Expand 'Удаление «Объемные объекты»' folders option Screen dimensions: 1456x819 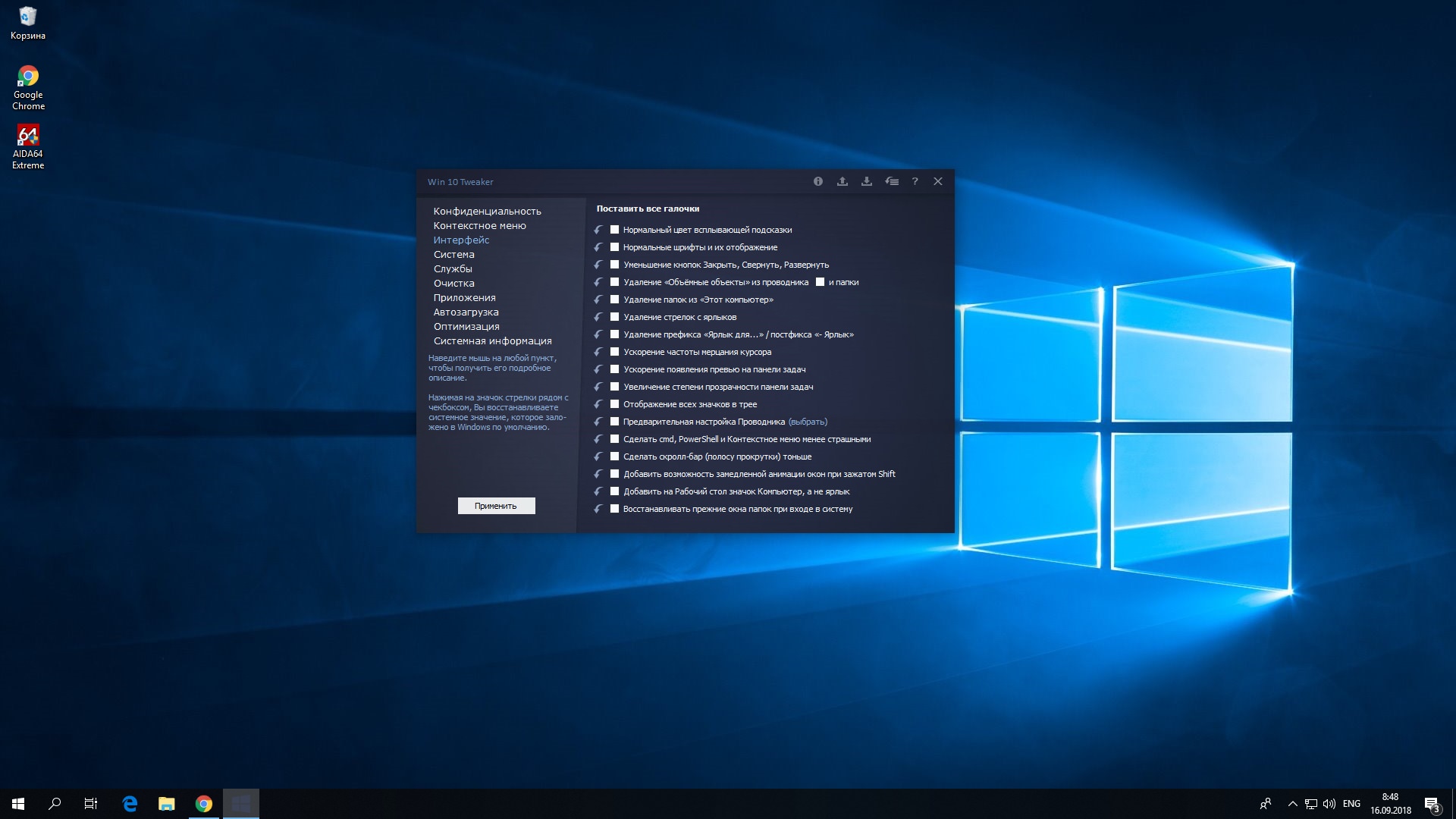tap(821, 281)
